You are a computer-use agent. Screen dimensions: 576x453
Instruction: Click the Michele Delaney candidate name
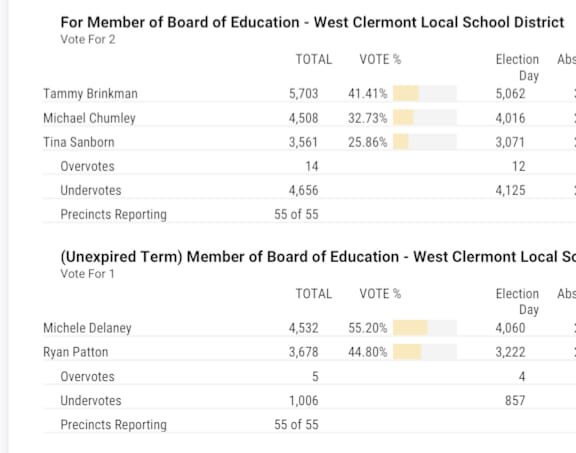click(x=87, y=328)
